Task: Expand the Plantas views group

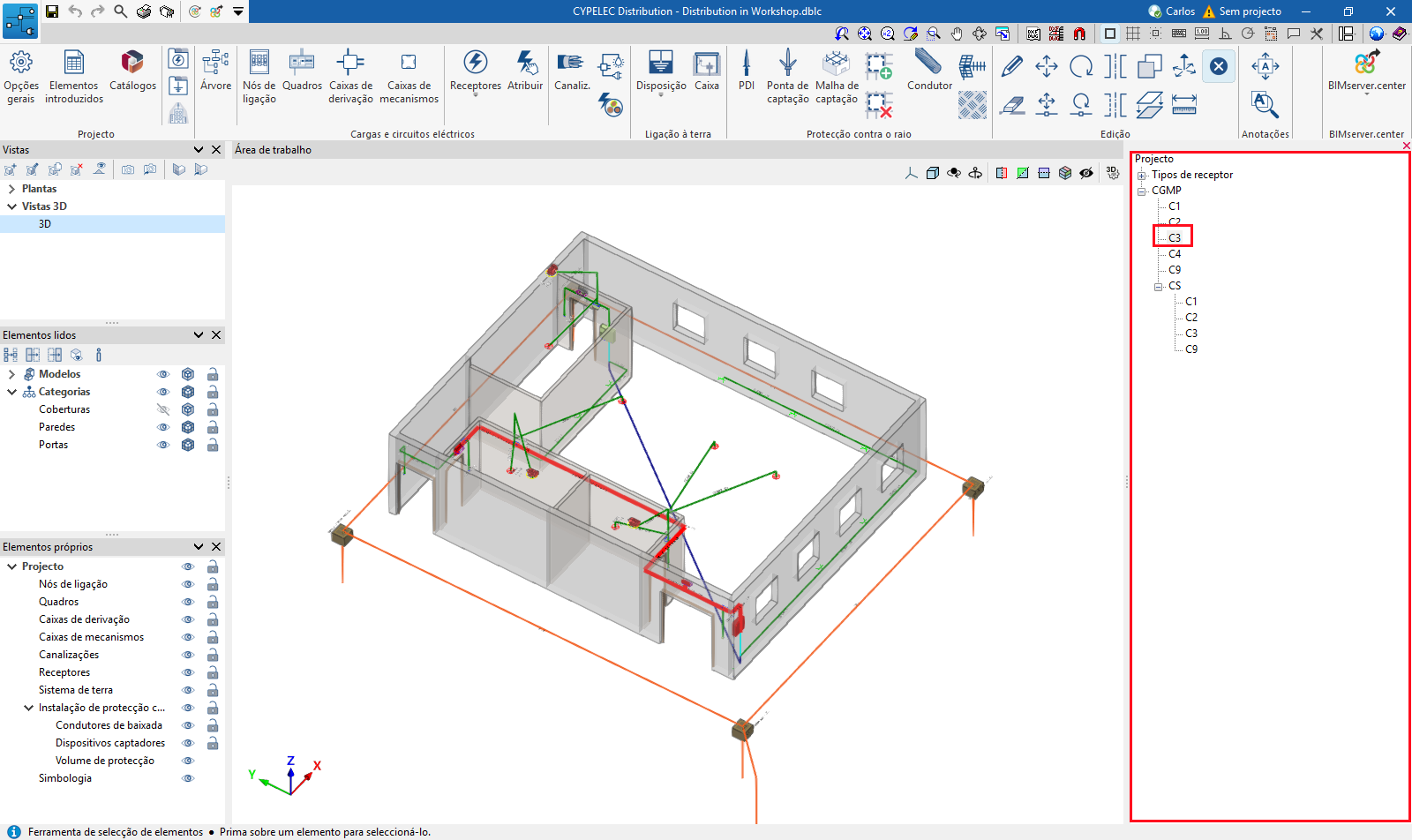Action: coord(11,189)
